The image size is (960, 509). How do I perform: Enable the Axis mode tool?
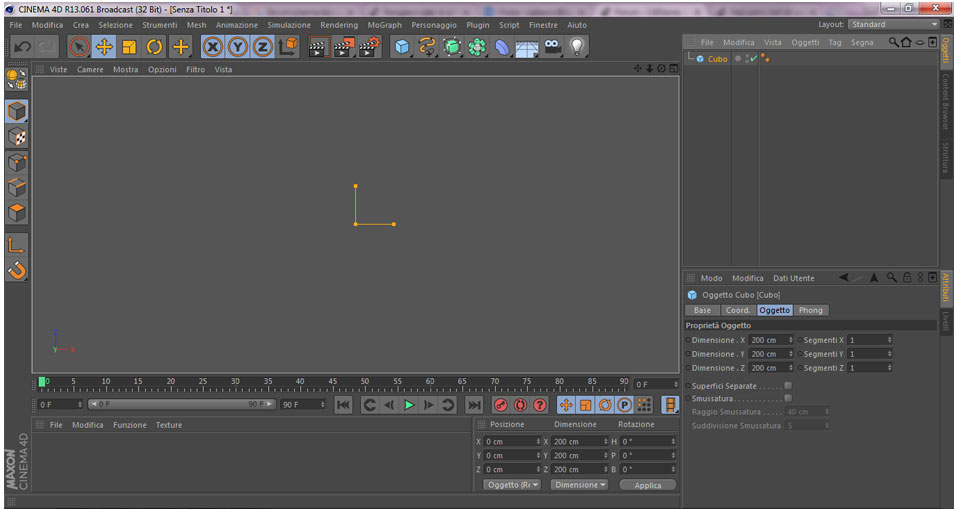[x=17, y=245]
